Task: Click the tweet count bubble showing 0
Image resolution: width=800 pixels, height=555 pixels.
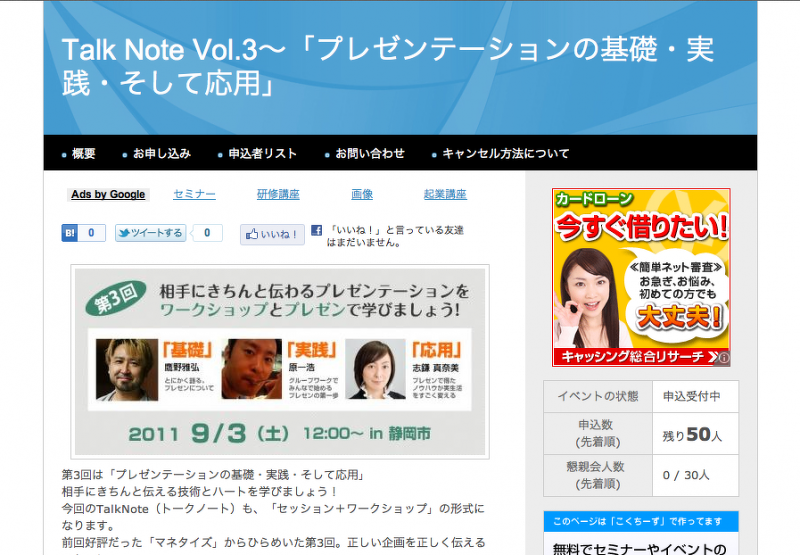Action: click(207, 233)
